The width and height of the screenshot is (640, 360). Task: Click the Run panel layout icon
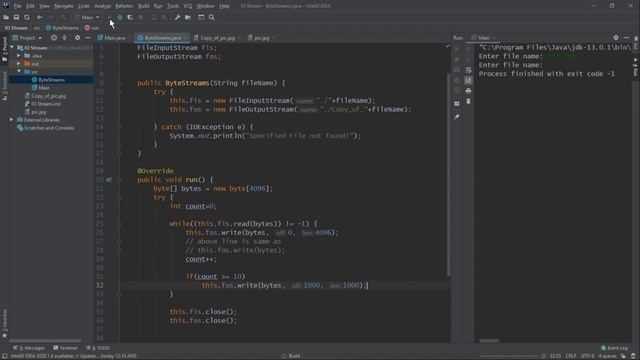coord(457,104)
